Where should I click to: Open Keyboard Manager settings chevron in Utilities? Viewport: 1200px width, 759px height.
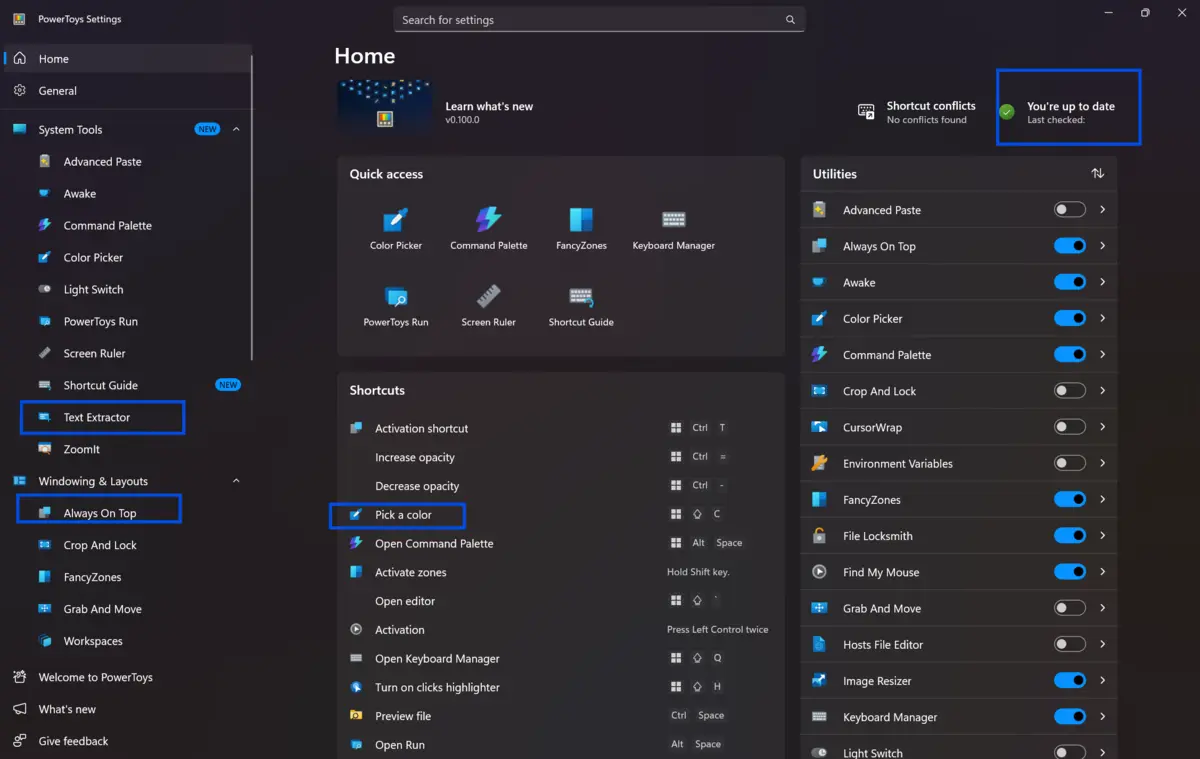1102,717
